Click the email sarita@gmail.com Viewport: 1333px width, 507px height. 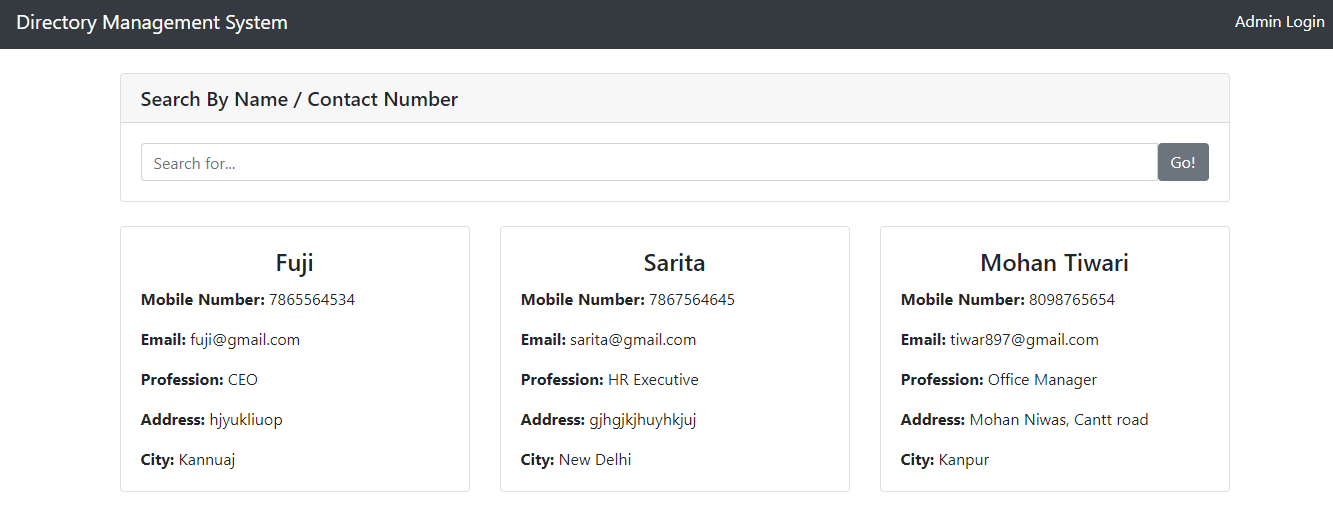tap(633, 340)
